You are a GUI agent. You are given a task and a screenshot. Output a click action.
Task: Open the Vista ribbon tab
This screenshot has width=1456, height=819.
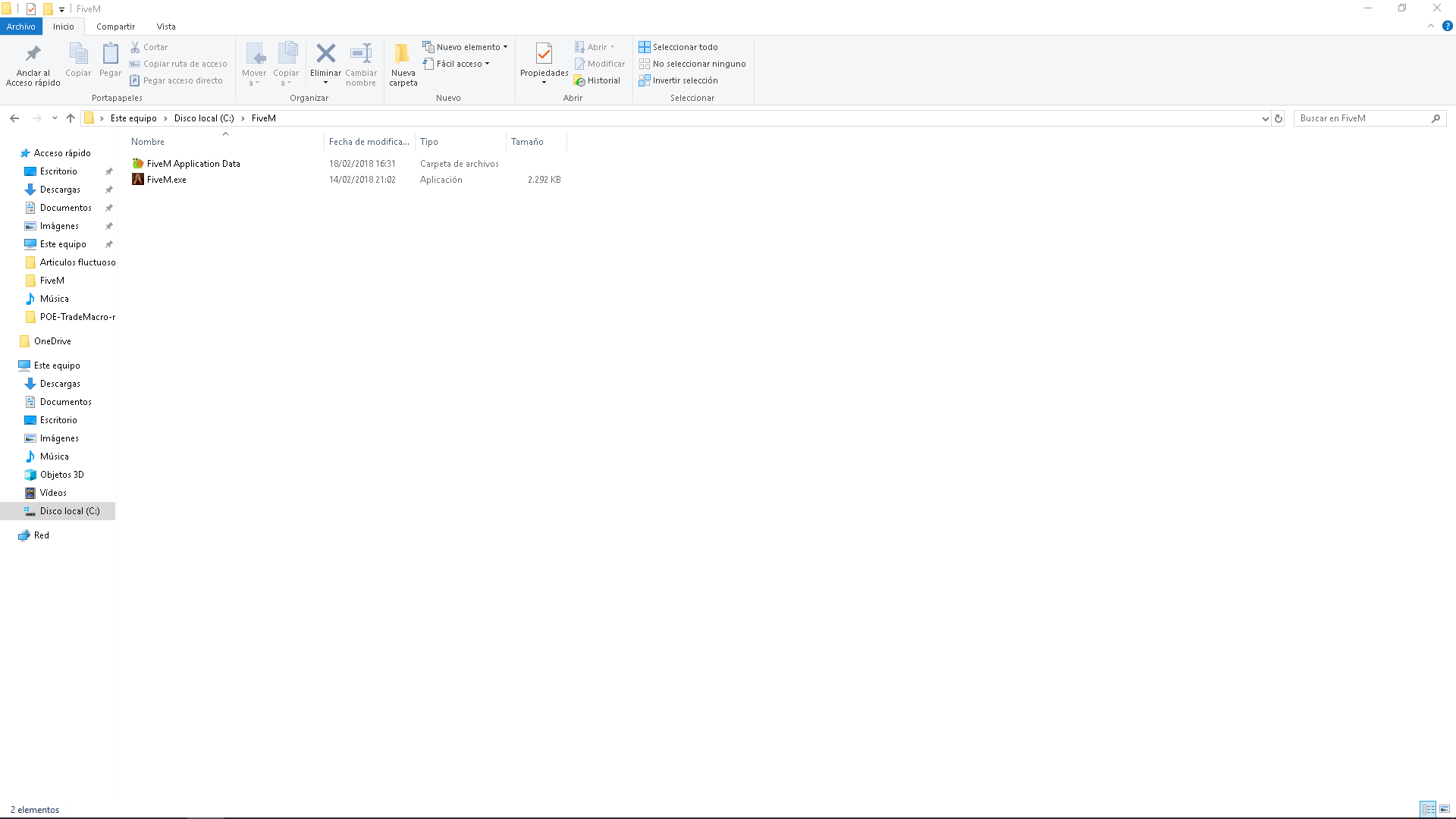click(166, 27)
